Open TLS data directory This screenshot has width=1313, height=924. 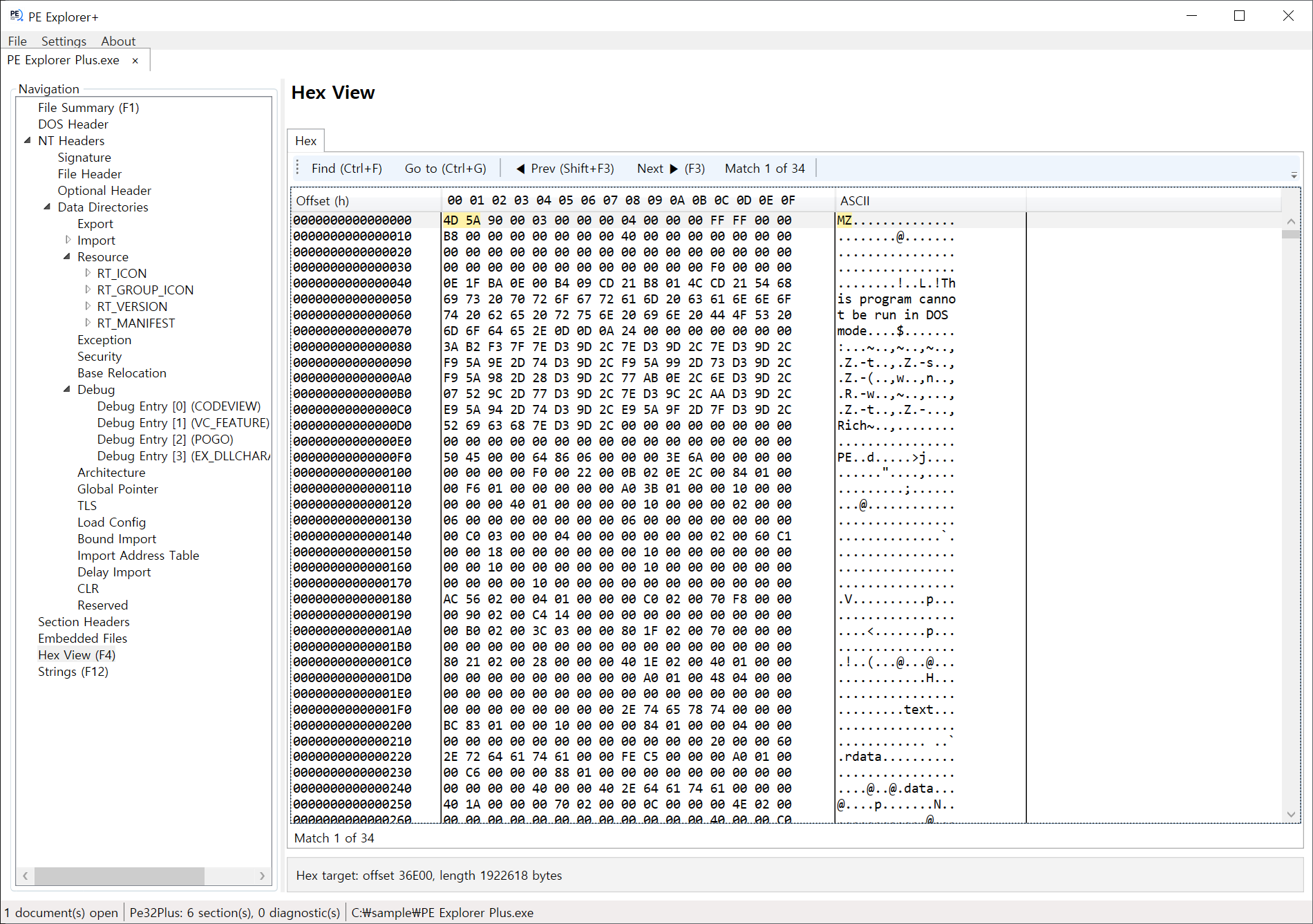click(x=87, y=506)
